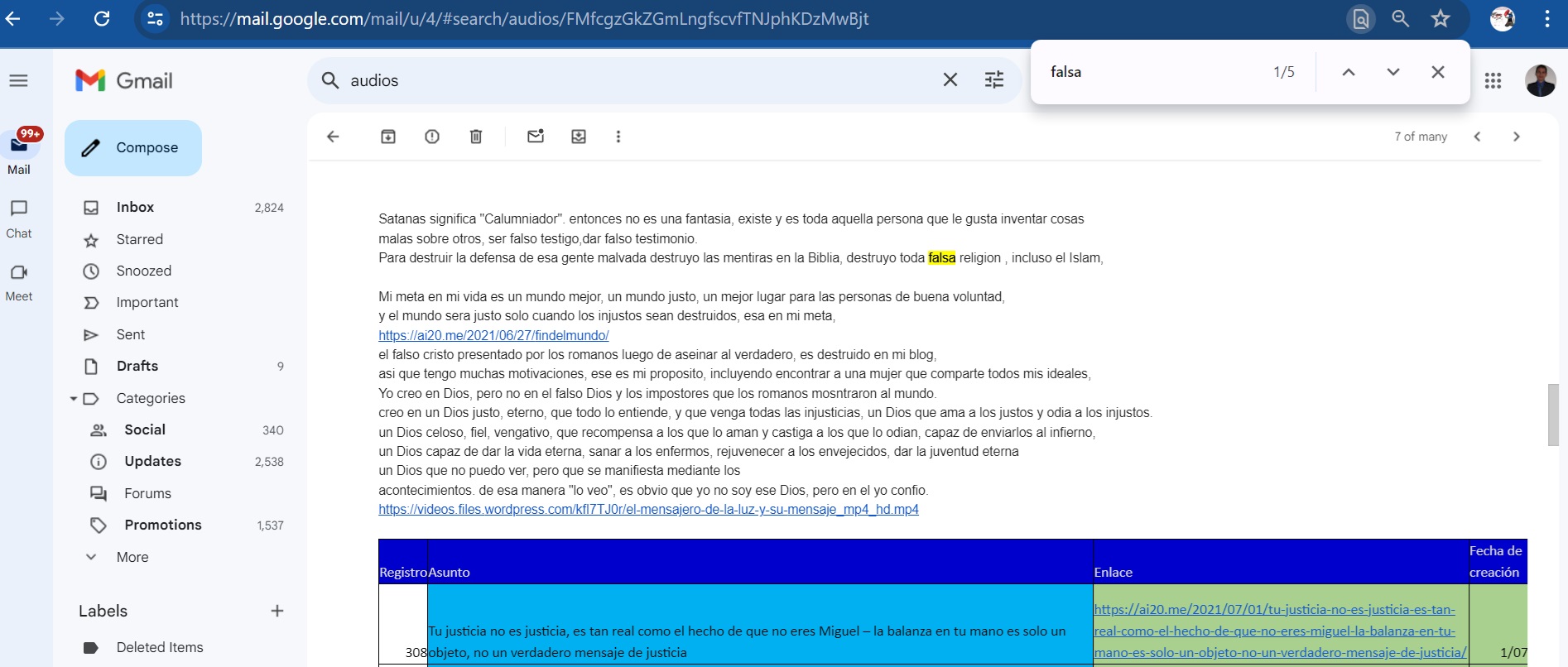Click the page vertical scrollbar thumb
1568x667 pixels.
coord(1553,415)
